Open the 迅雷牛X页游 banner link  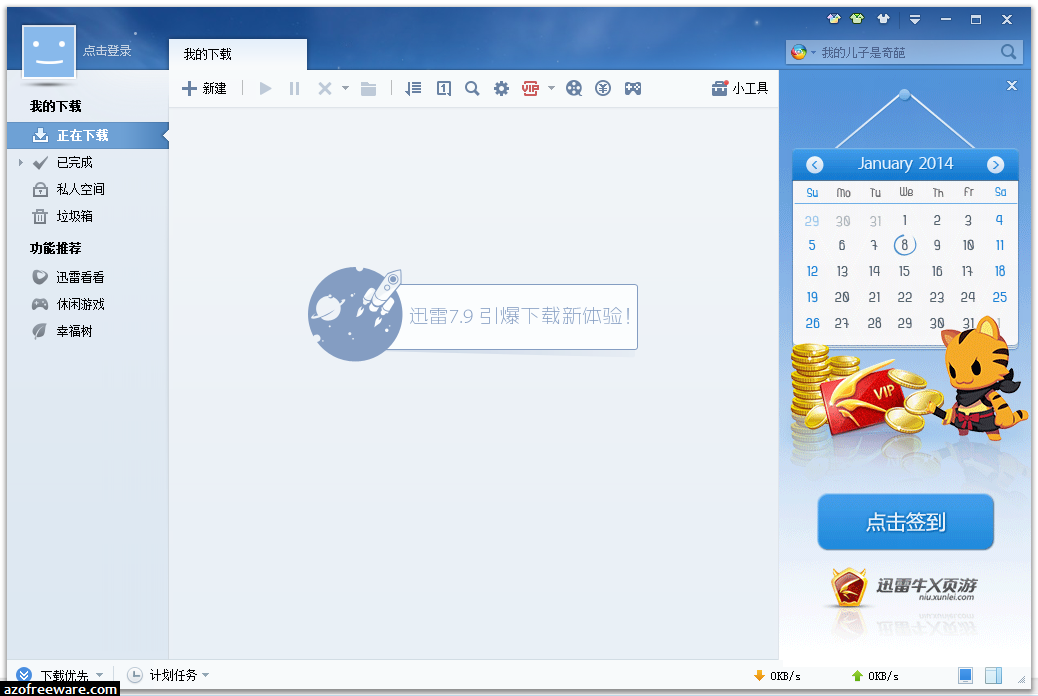point(904,587)
